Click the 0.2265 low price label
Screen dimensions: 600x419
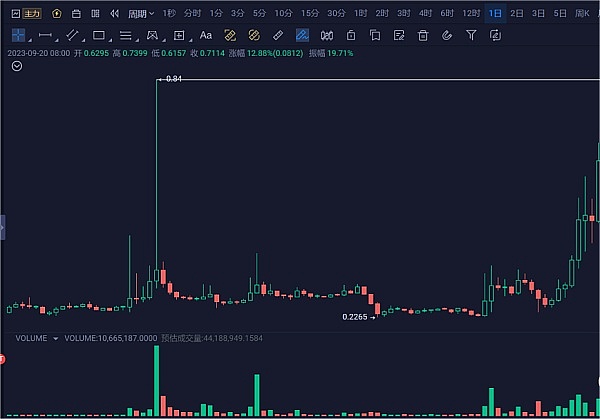pos(355,317)
